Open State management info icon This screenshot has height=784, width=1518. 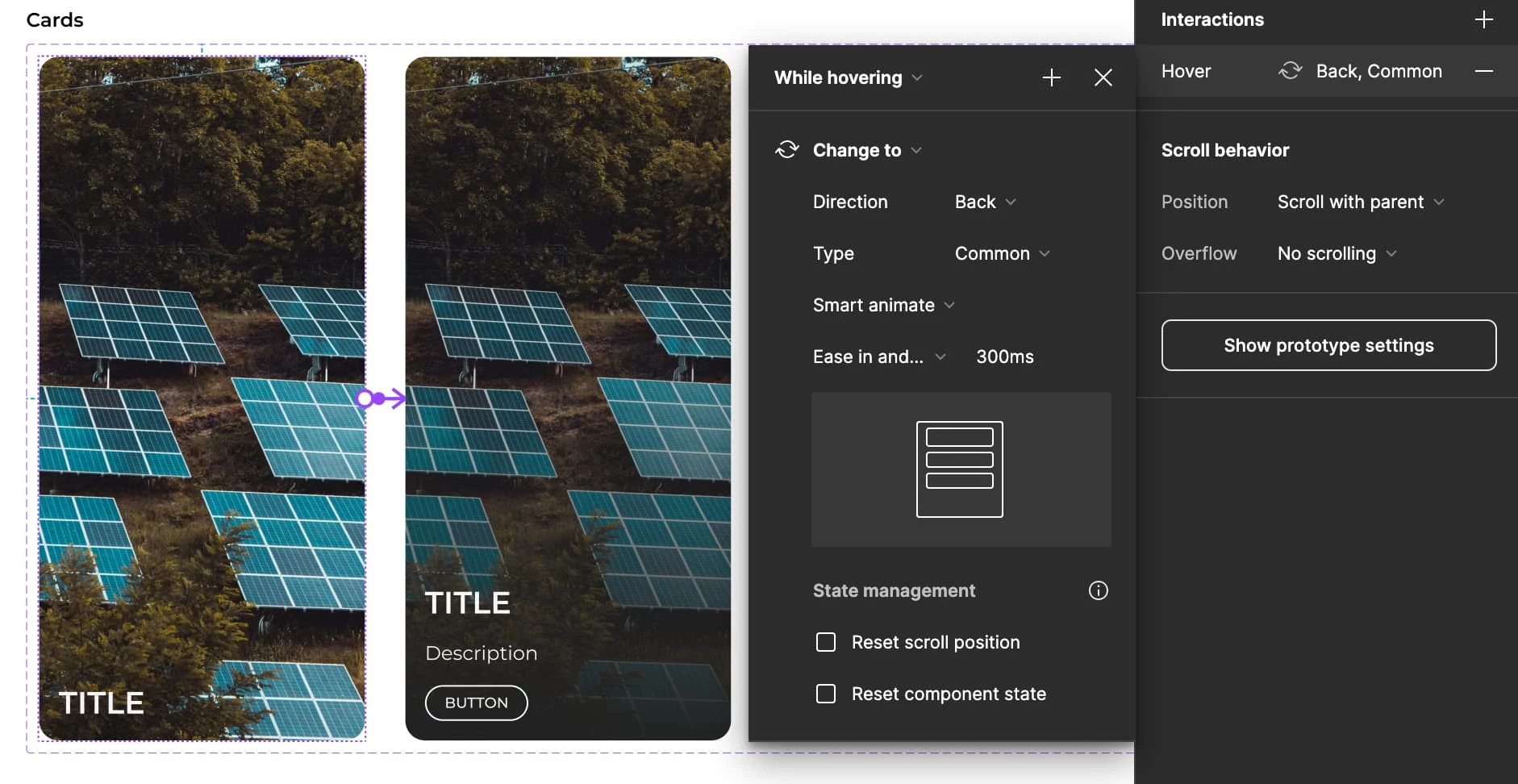(1098, 590)
